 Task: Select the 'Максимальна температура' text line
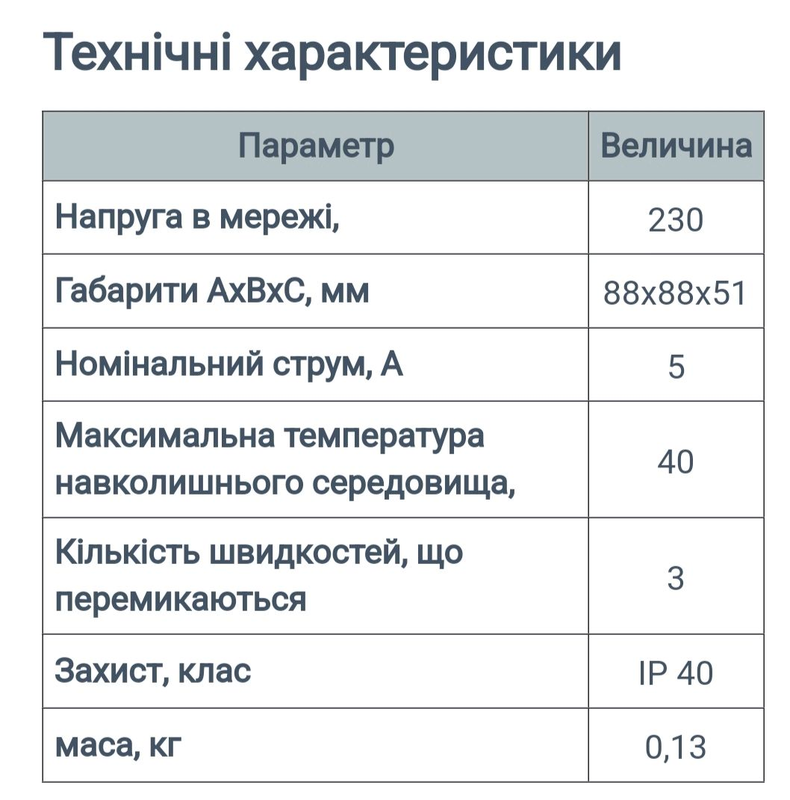269,437
